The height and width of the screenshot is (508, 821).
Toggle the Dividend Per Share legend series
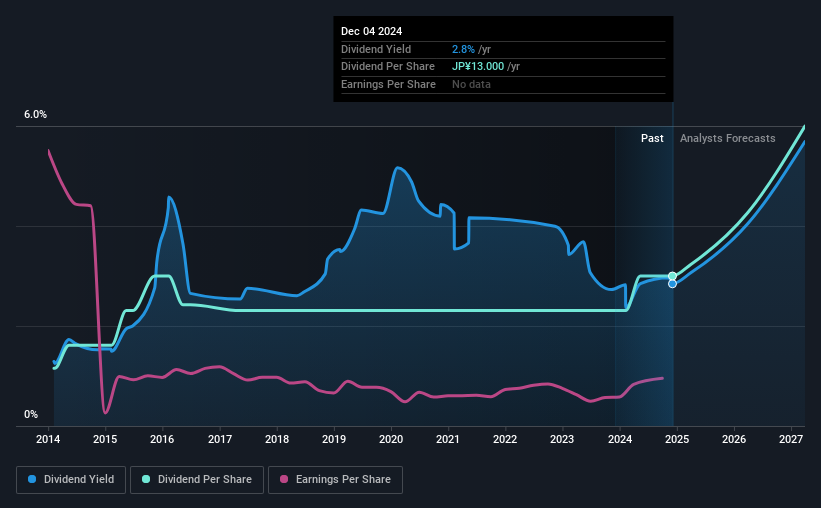(202, 480)
